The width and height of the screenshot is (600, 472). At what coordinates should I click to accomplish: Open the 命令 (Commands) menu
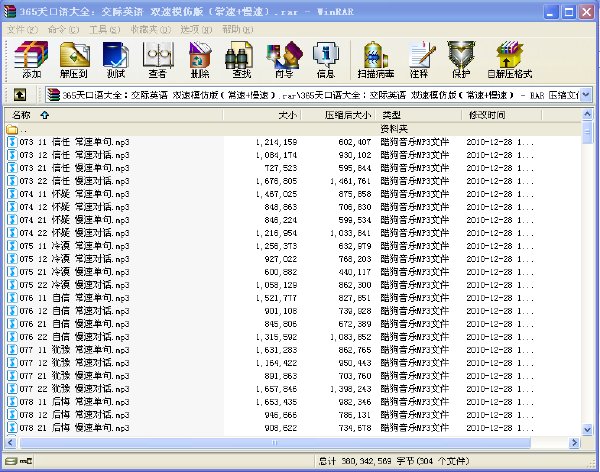(x=63, y=29)
